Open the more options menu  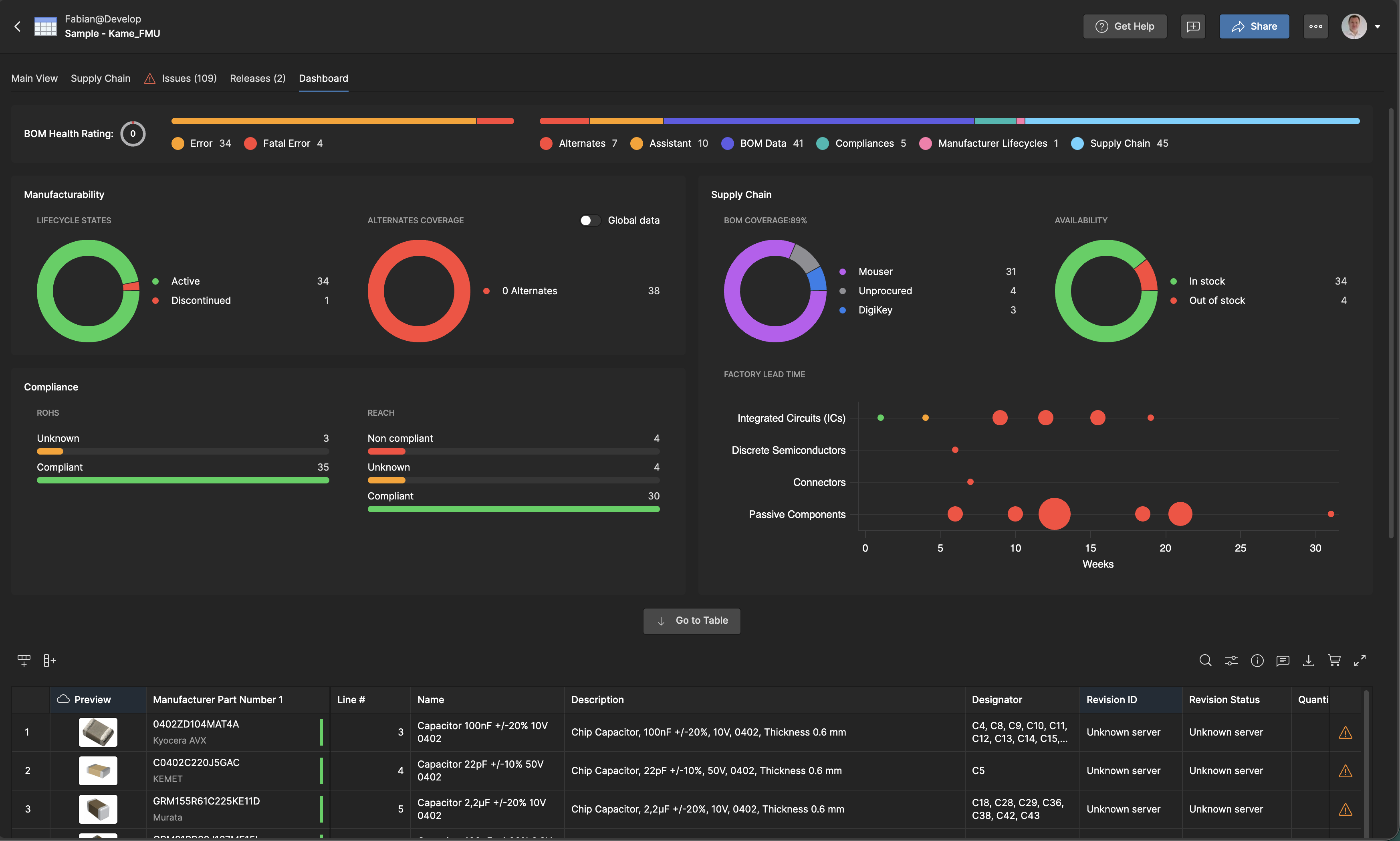1315,26
